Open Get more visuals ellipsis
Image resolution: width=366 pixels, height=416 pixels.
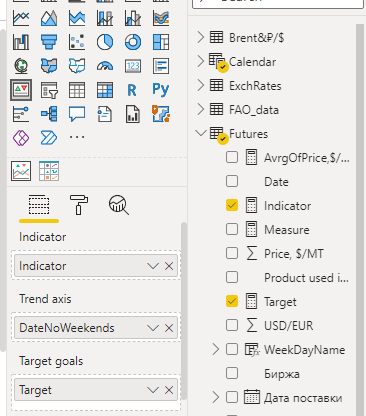(x=77, y=137)
